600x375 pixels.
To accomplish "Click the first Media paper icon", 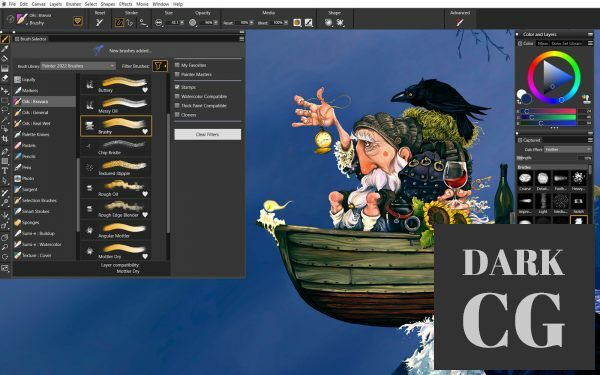I will tap(297, 23).
